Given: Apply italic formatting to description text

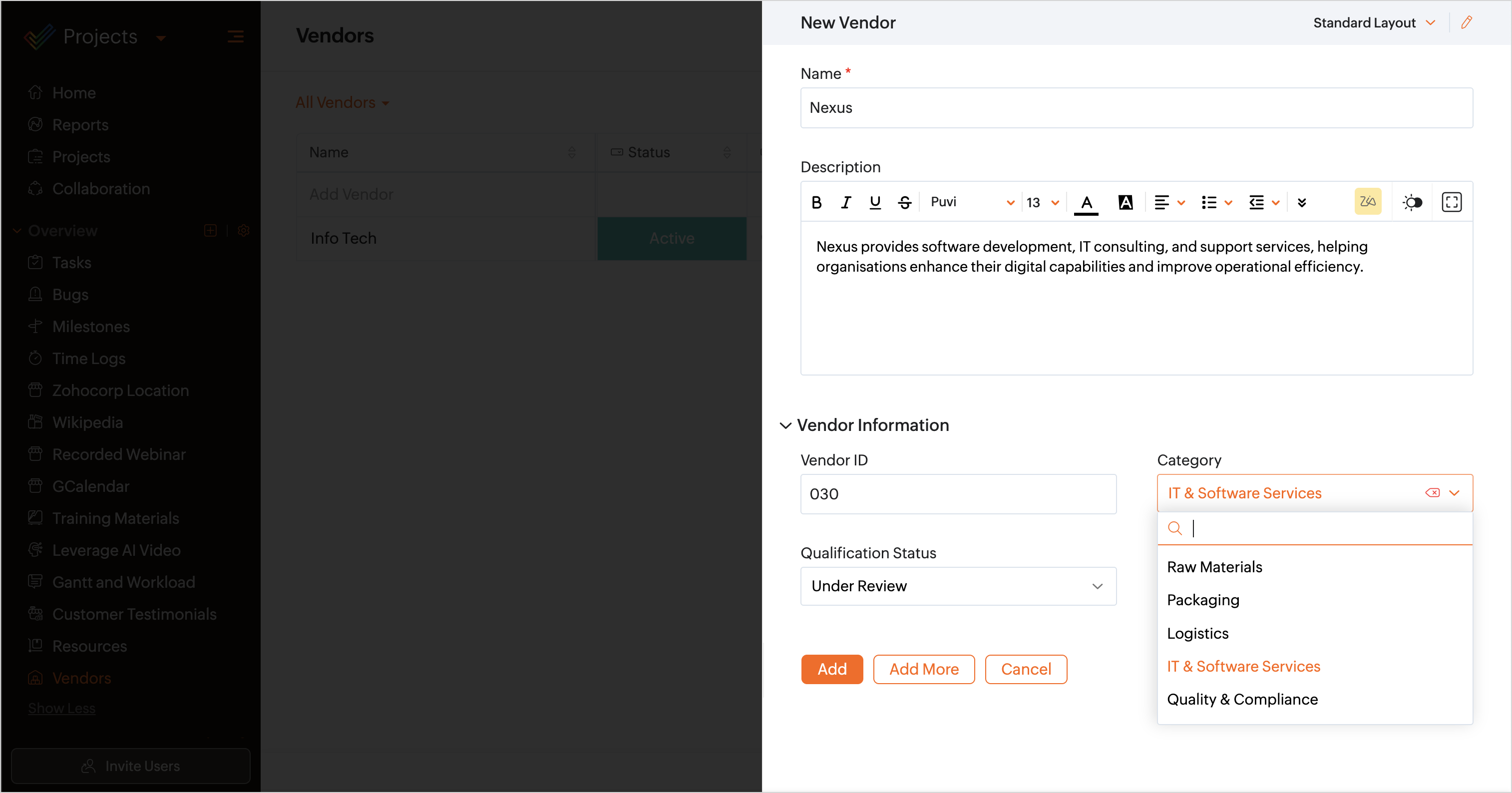Looking at the screenshot, I should point(845,203).
